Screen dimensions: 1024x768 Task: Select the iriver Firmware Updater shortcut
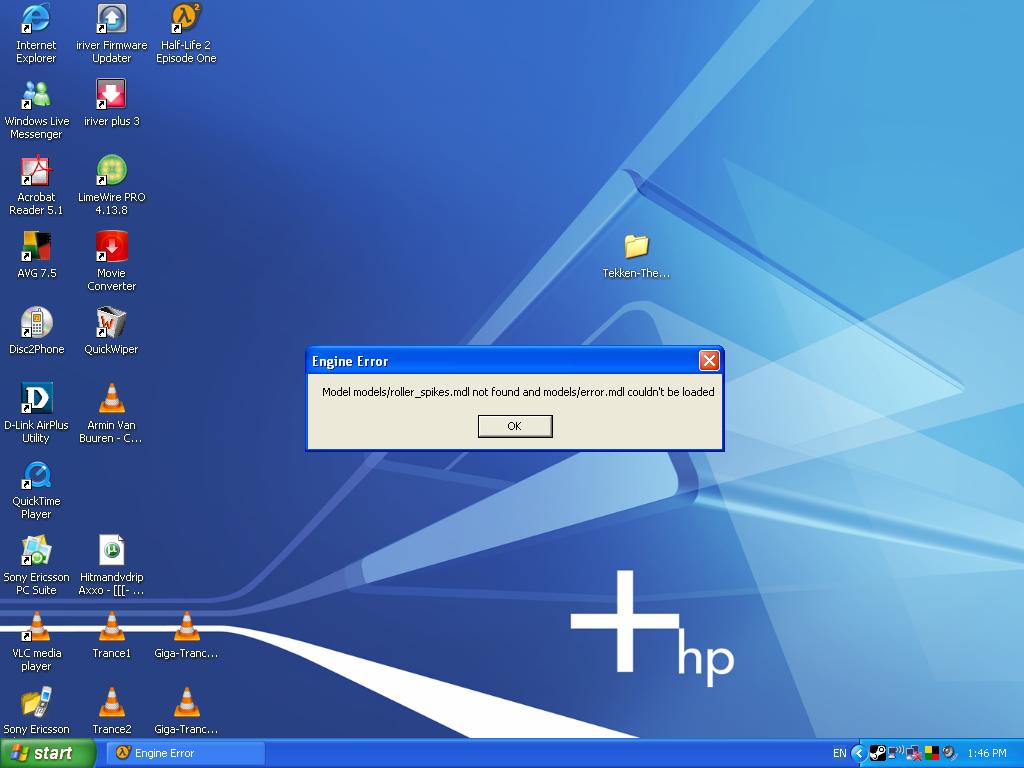[x=112, y=34]
